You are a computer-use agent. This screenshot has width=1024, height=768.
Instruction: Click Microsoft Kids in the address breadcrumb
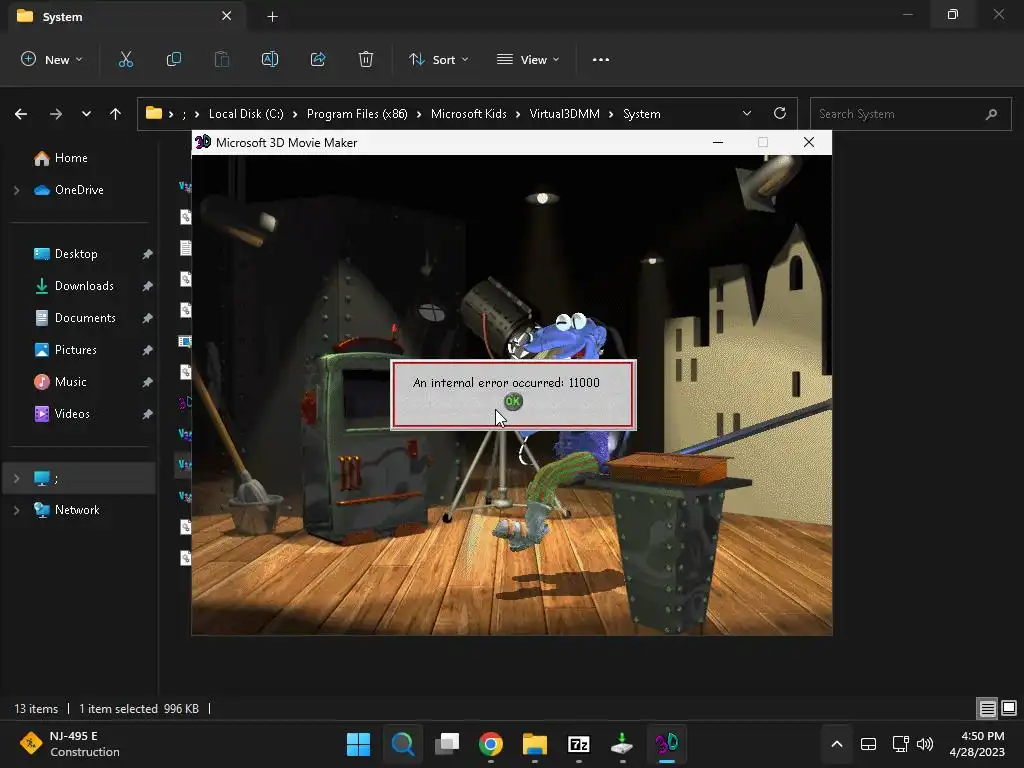pos(469,114)
